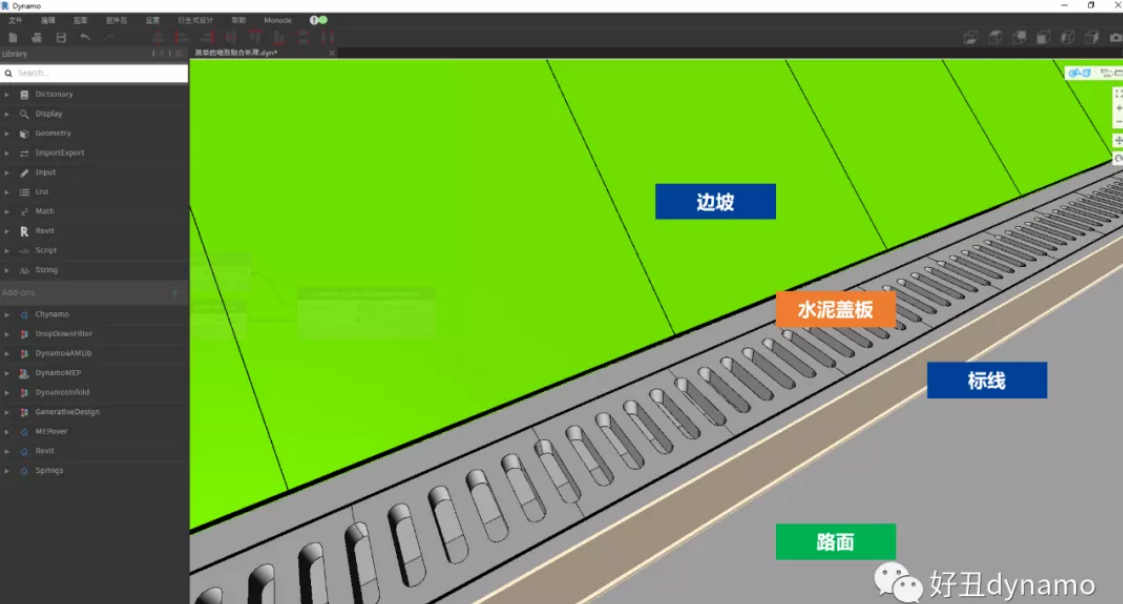Click the Input pencil category icon
Screen dimensions: 1123x604
click(x=24, y=172)
